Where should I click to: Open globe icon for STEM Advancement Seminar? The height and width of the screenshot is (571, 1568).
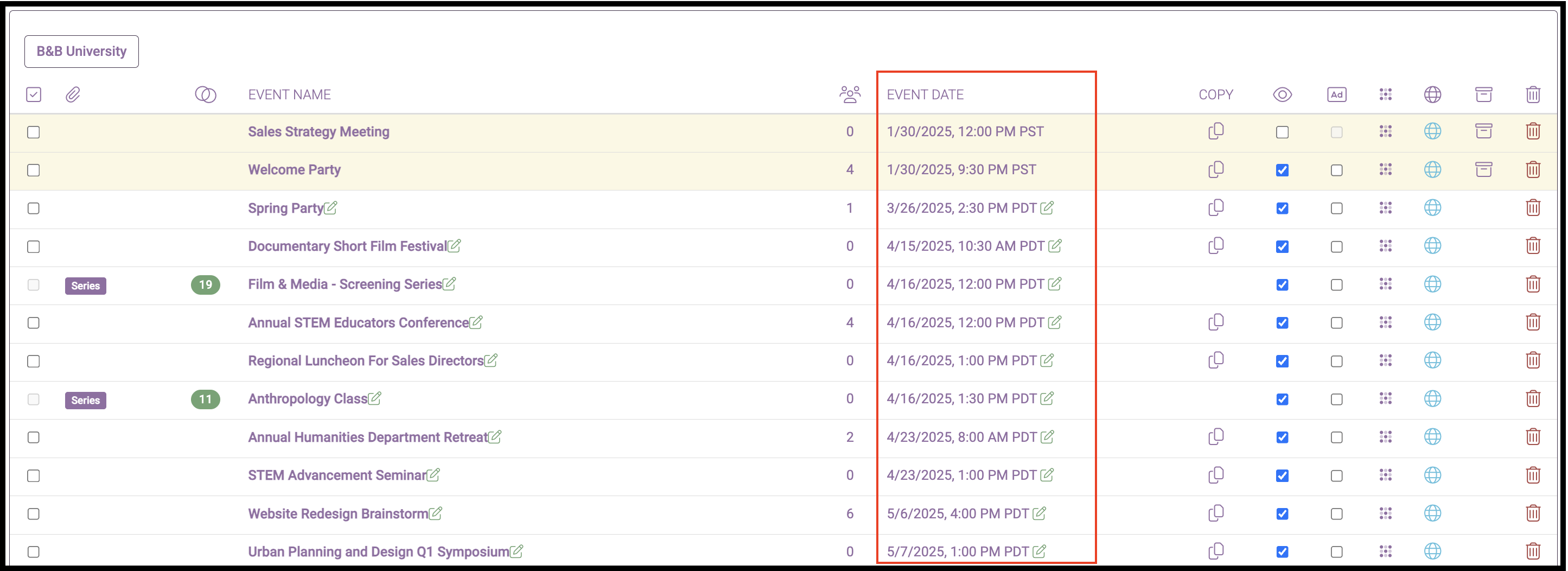coord(1433,475)
